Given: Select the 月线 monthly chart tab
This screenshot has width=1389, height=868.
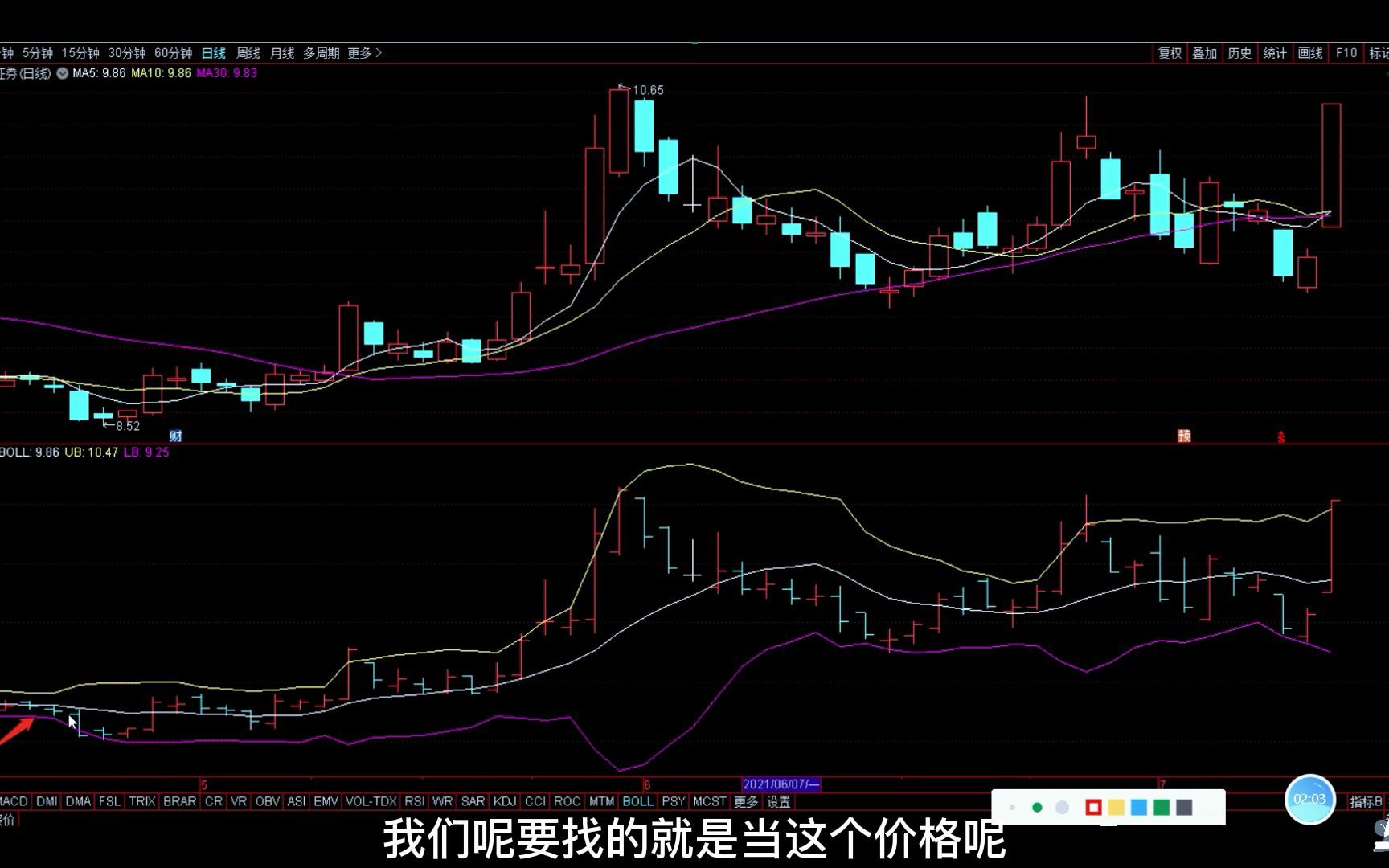Looking at the screenshot, I should click(x=282, y=53).
